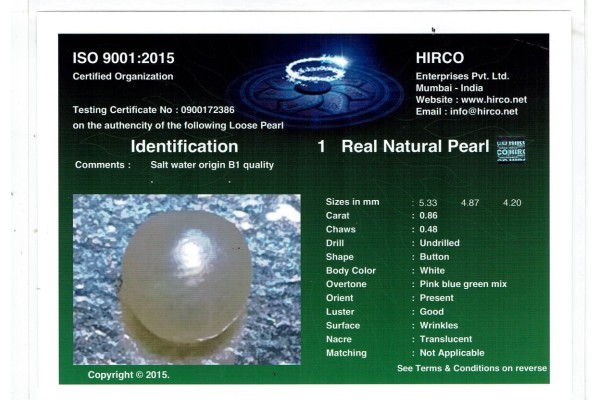Click the 'Undrilled' drill value

440,243
